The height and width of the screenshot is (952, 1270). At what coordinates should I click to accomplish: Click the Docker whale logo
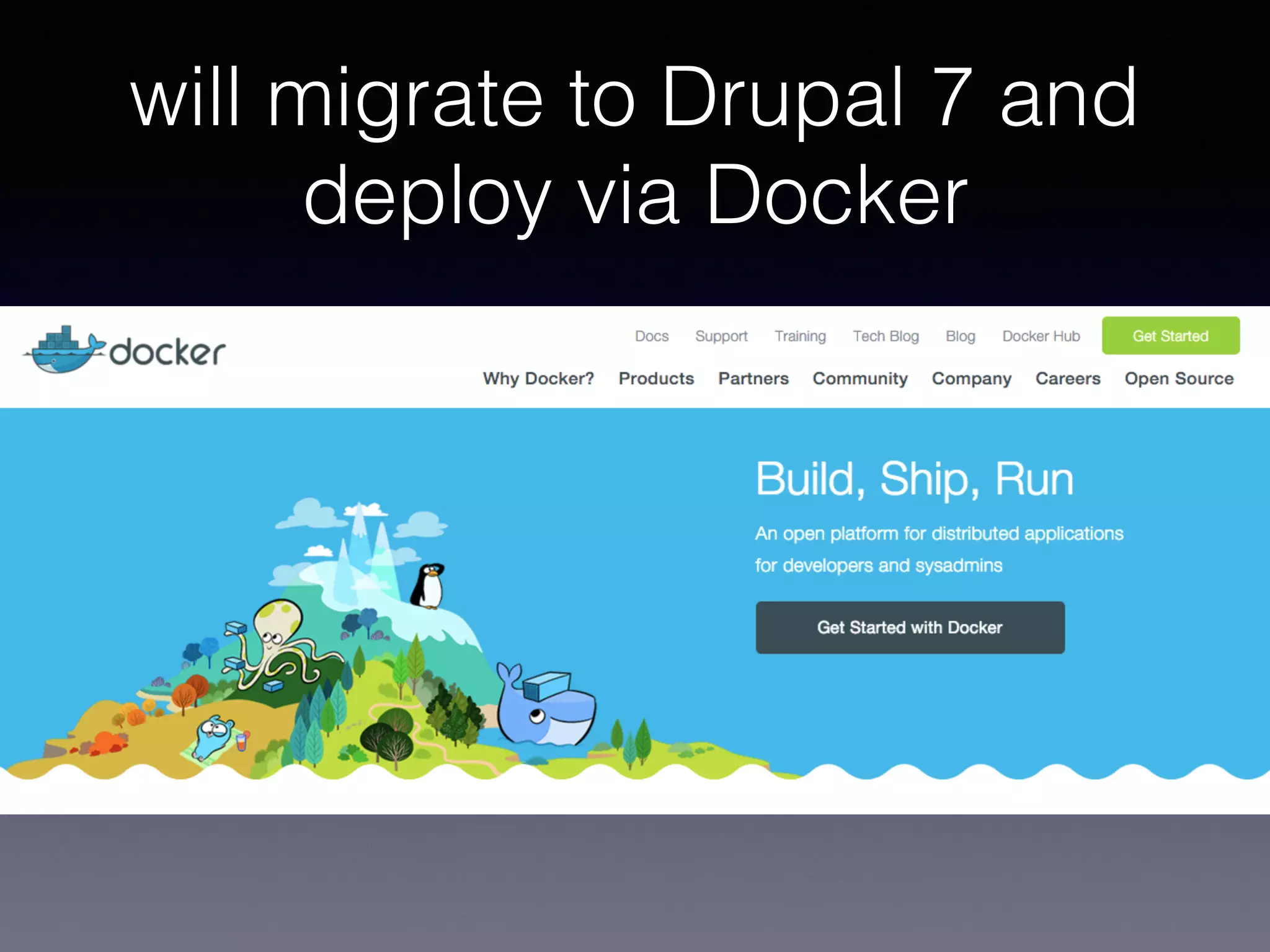coord(124,350)
